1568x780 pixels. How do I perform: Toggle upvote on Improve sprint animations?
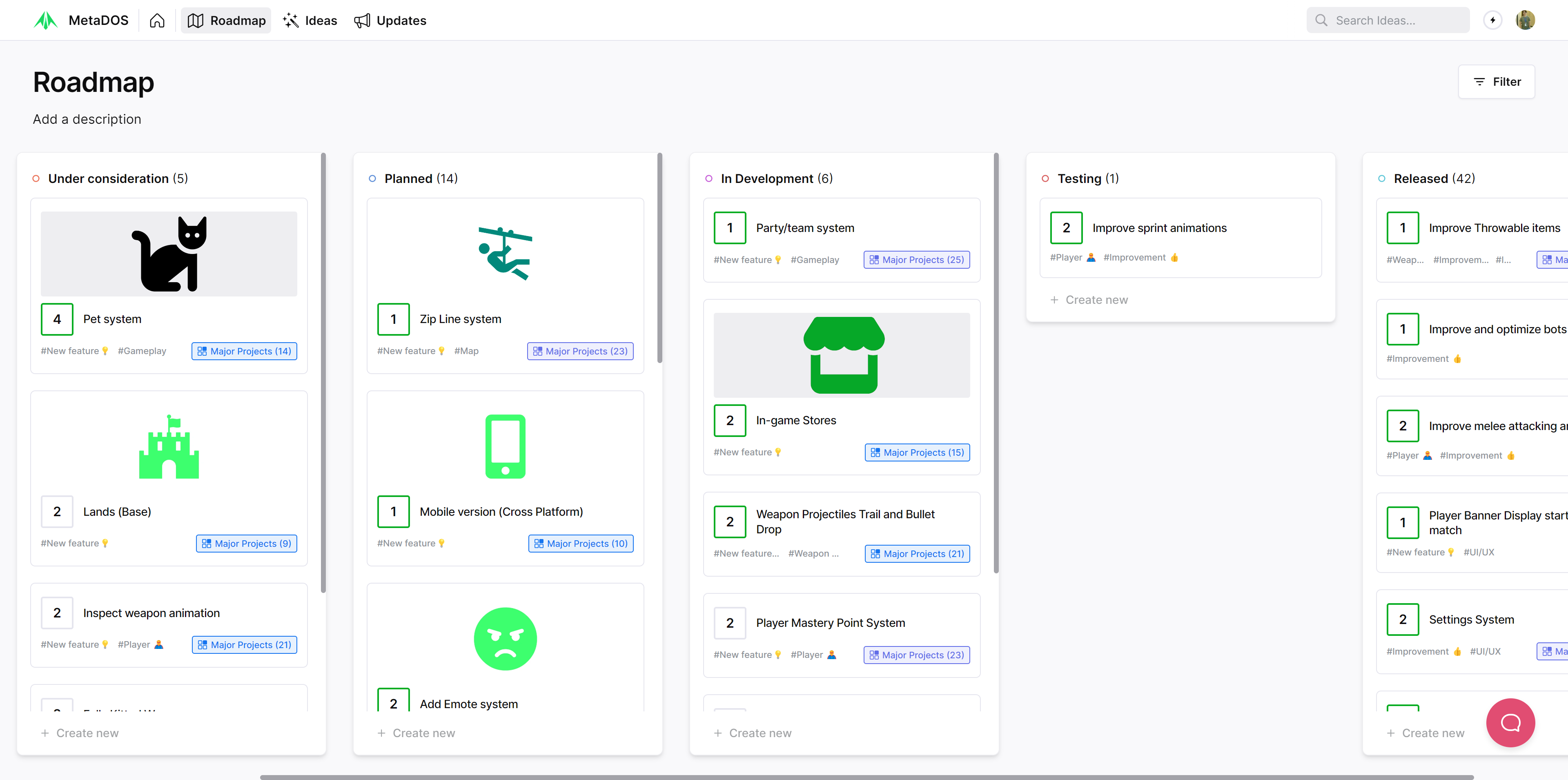click(1066, 228)
